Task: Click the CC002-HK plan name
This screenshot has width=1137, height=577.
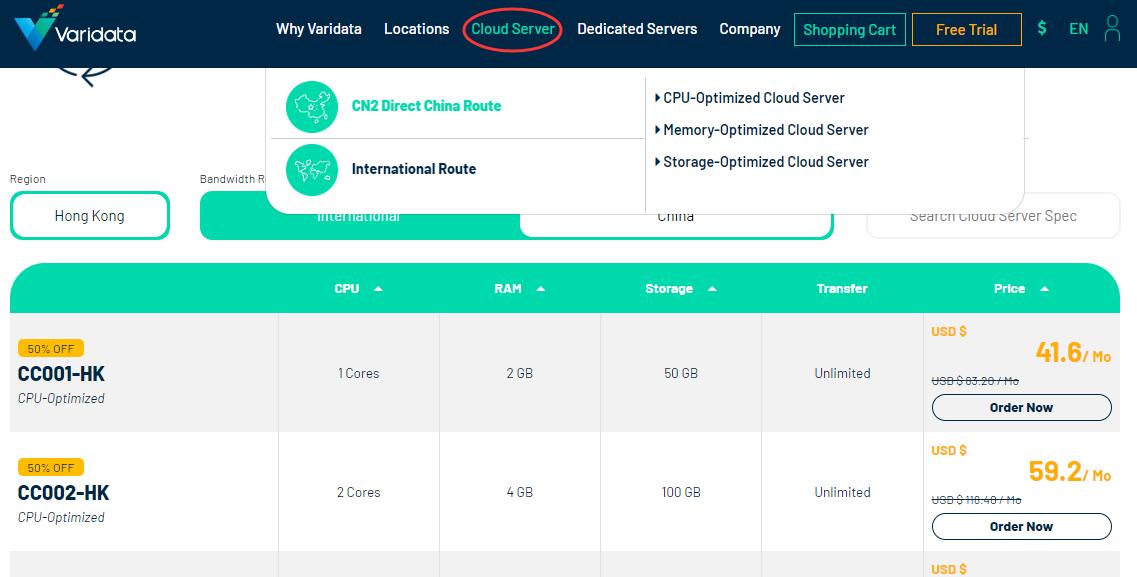Action: pos(63,493)
